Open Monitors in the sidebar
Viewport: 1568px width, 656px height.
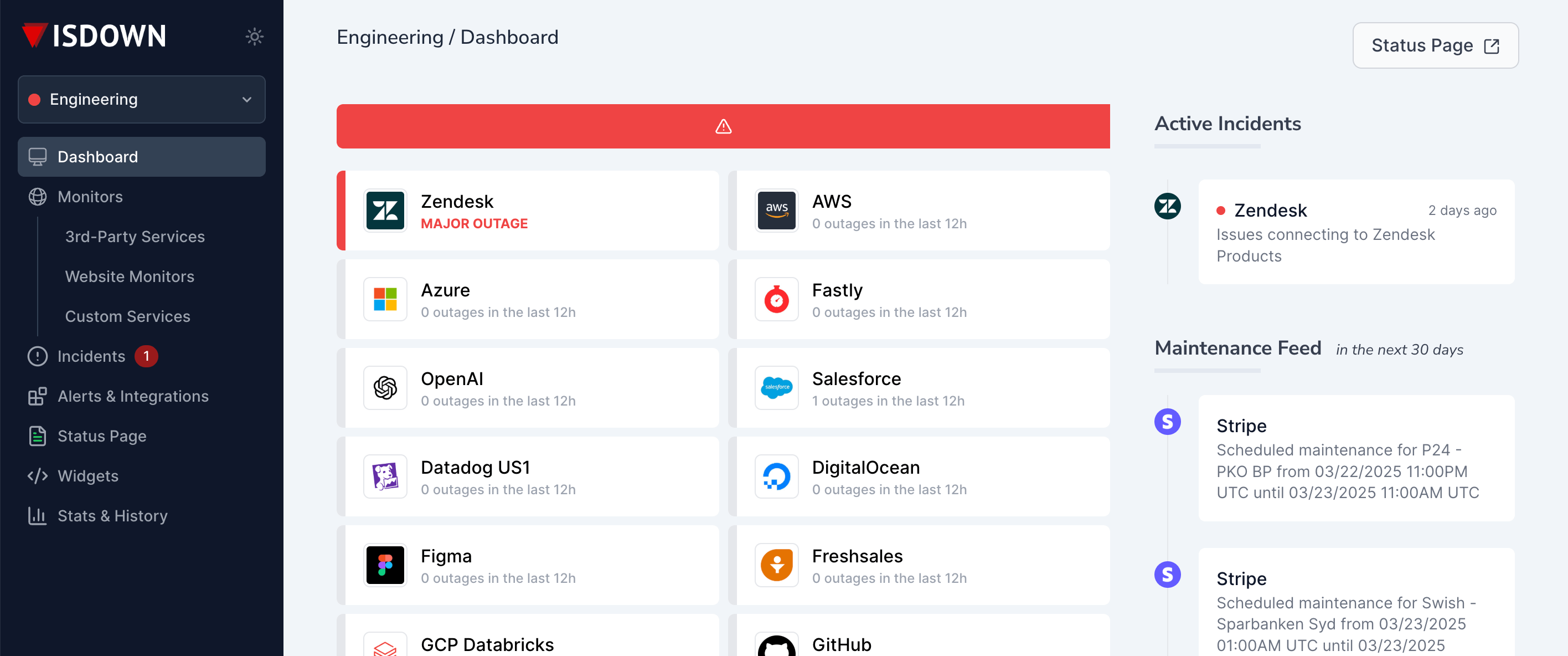141,197
